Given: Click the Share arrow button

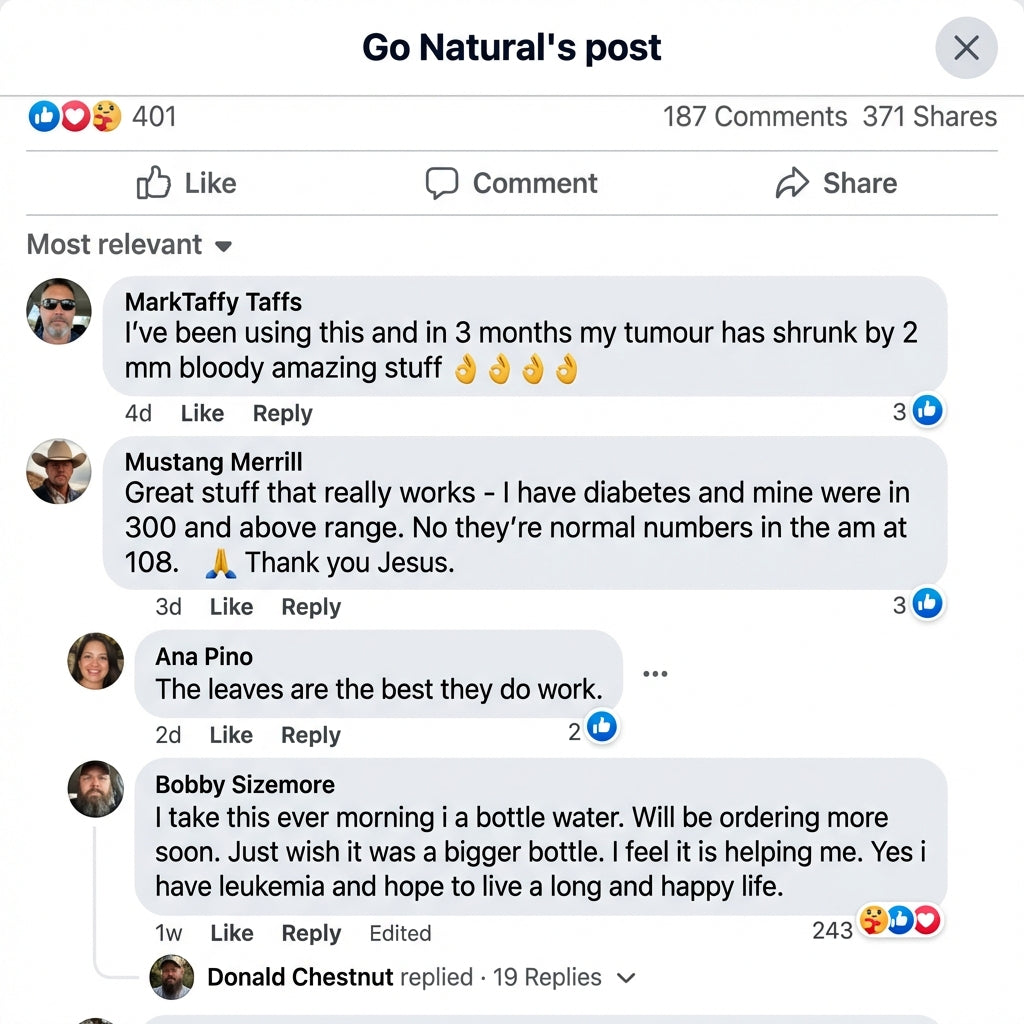Looking at the screenshot, I should pyautogui.click(x=836, y=183).
